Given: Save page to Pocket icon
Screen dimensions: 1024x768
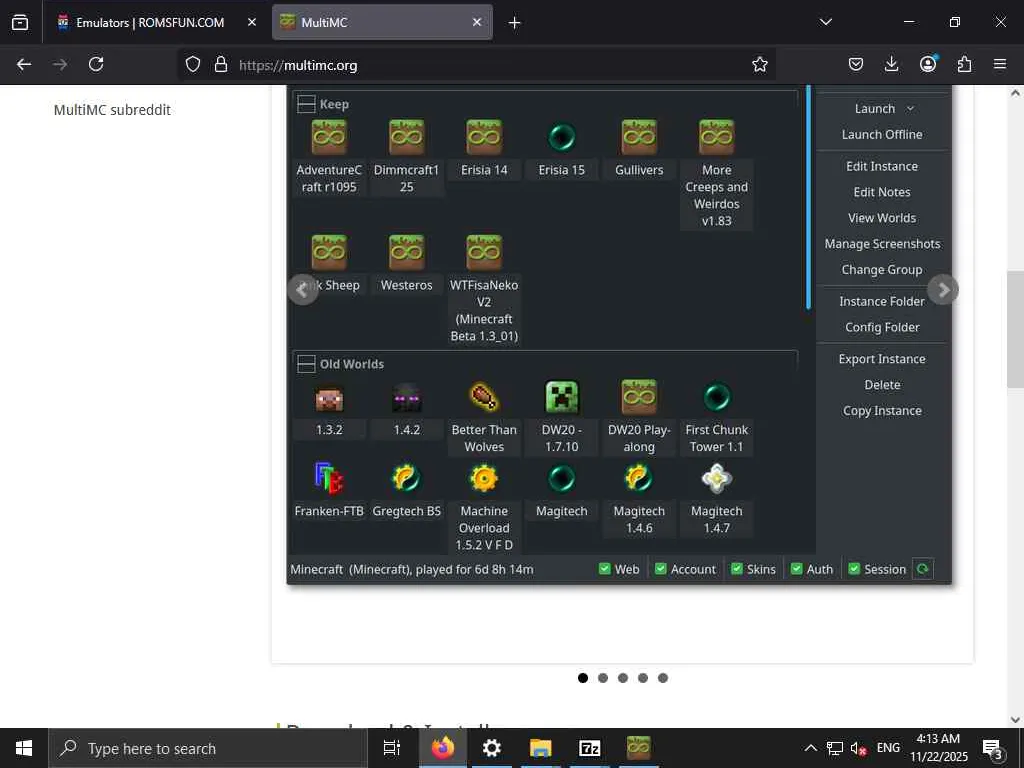Looking at the screenshot, I should click(856, 64).
